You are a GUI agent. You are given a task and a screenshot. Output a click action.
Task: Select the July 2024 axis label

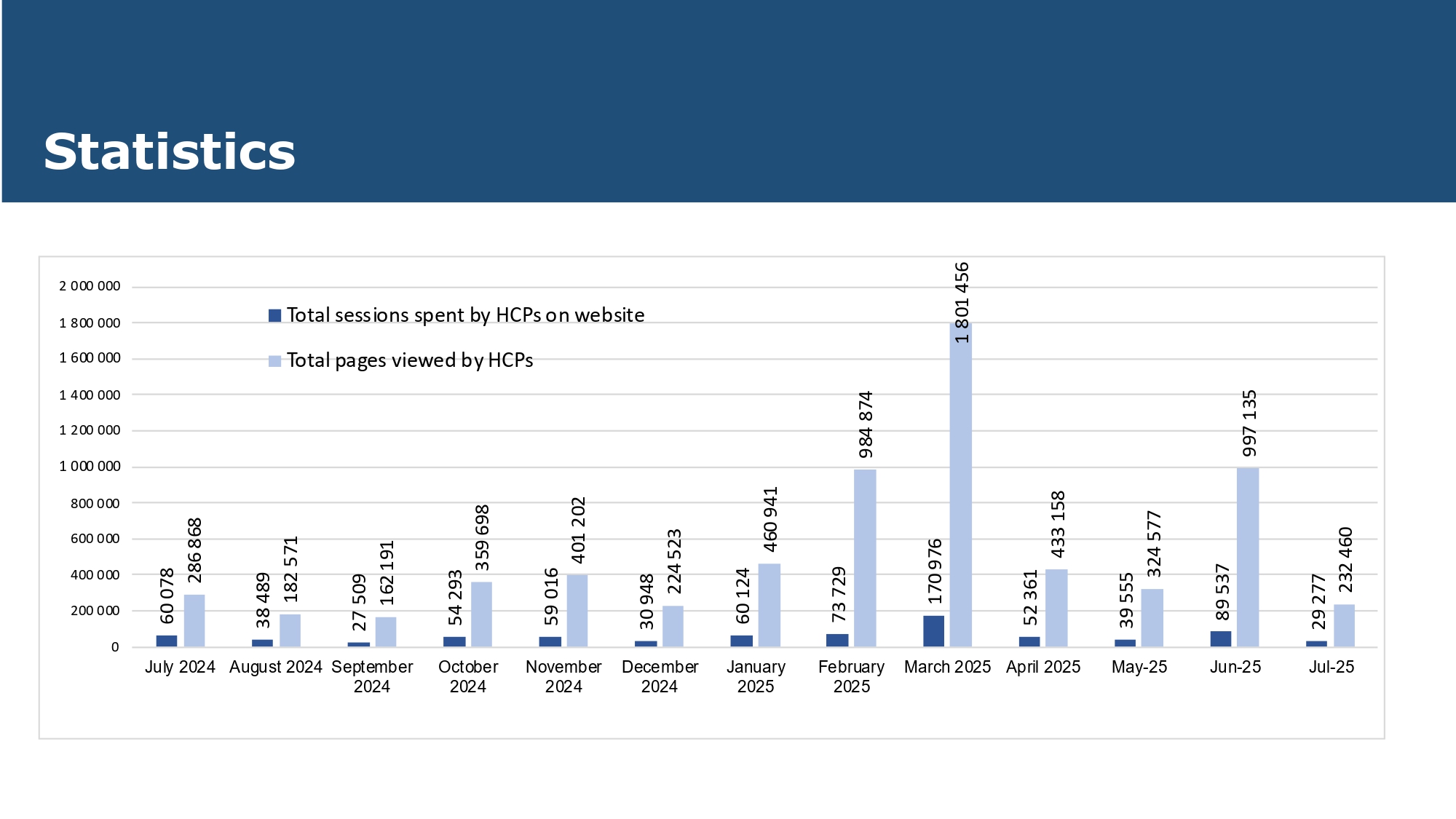[x=180, y=667]
